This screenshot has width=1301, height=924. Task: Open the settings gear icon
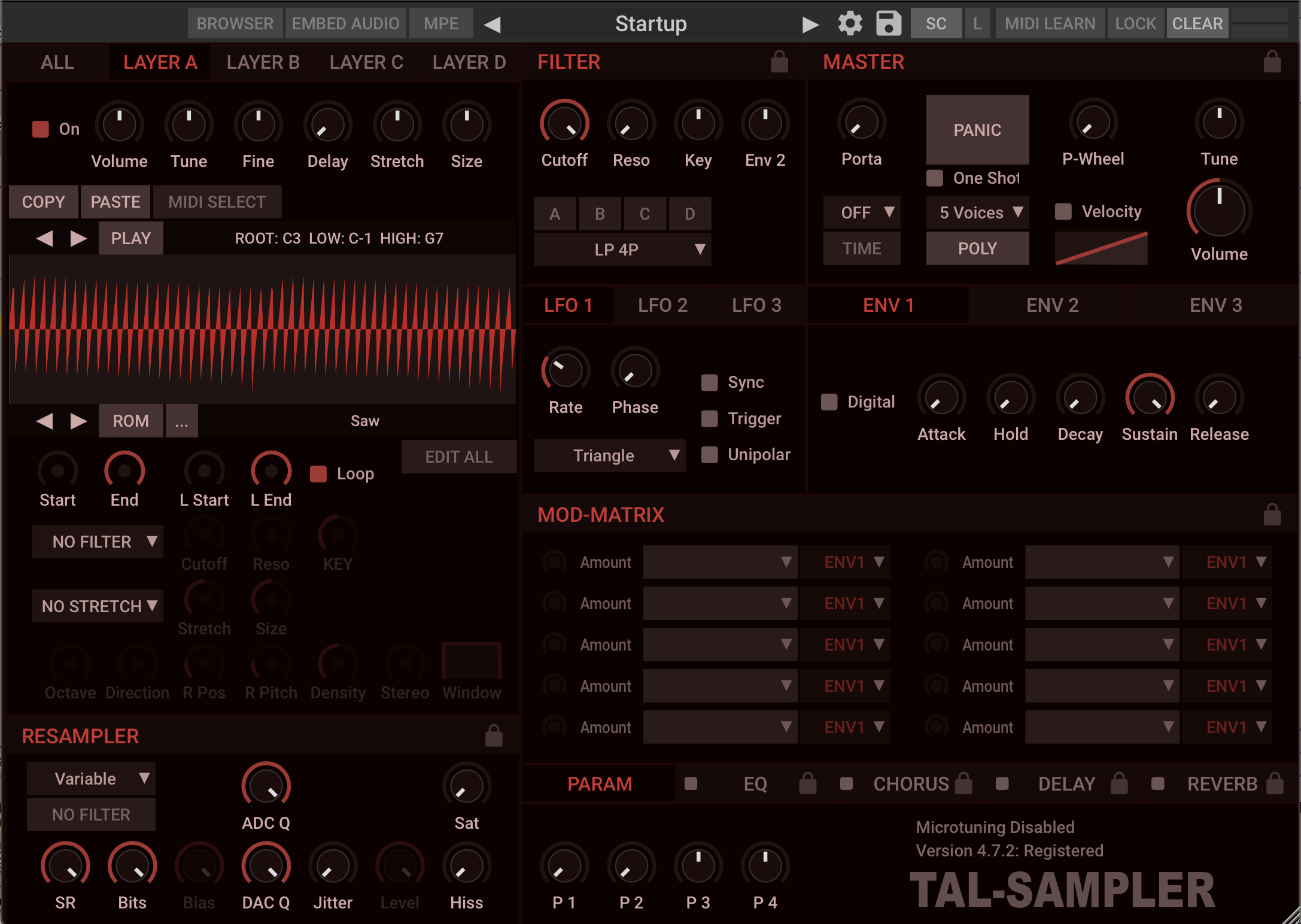pyautogui.click(x=850, y=23)
